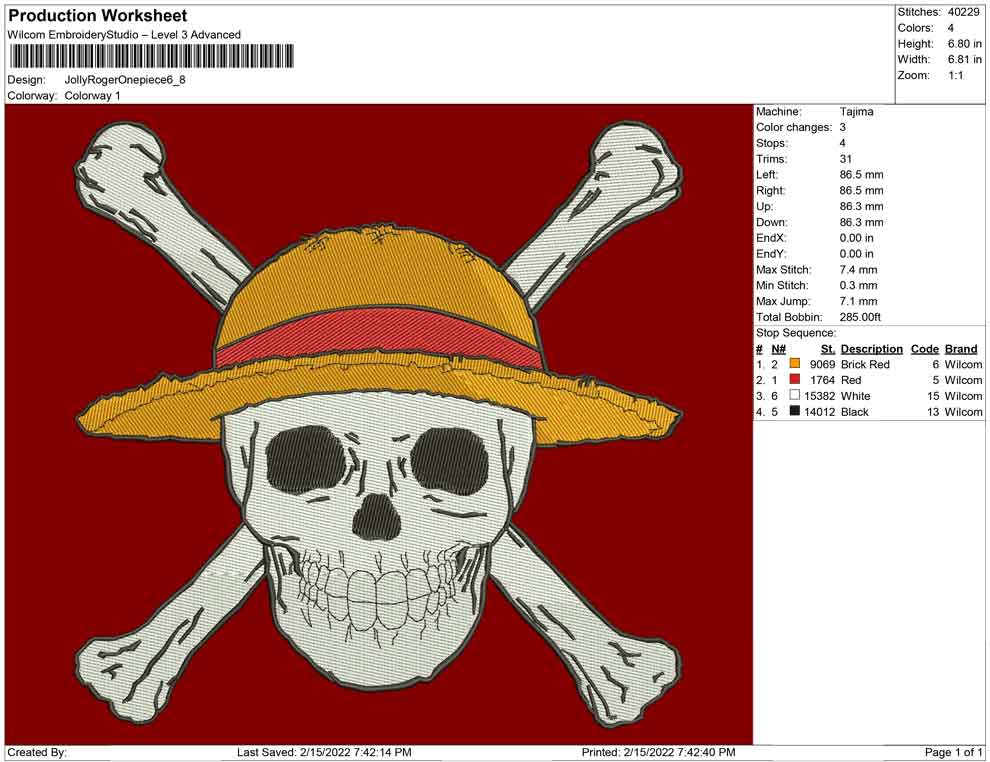Click the Up value '86.3 mm'

pyautogui.click(x=862, y=206)
